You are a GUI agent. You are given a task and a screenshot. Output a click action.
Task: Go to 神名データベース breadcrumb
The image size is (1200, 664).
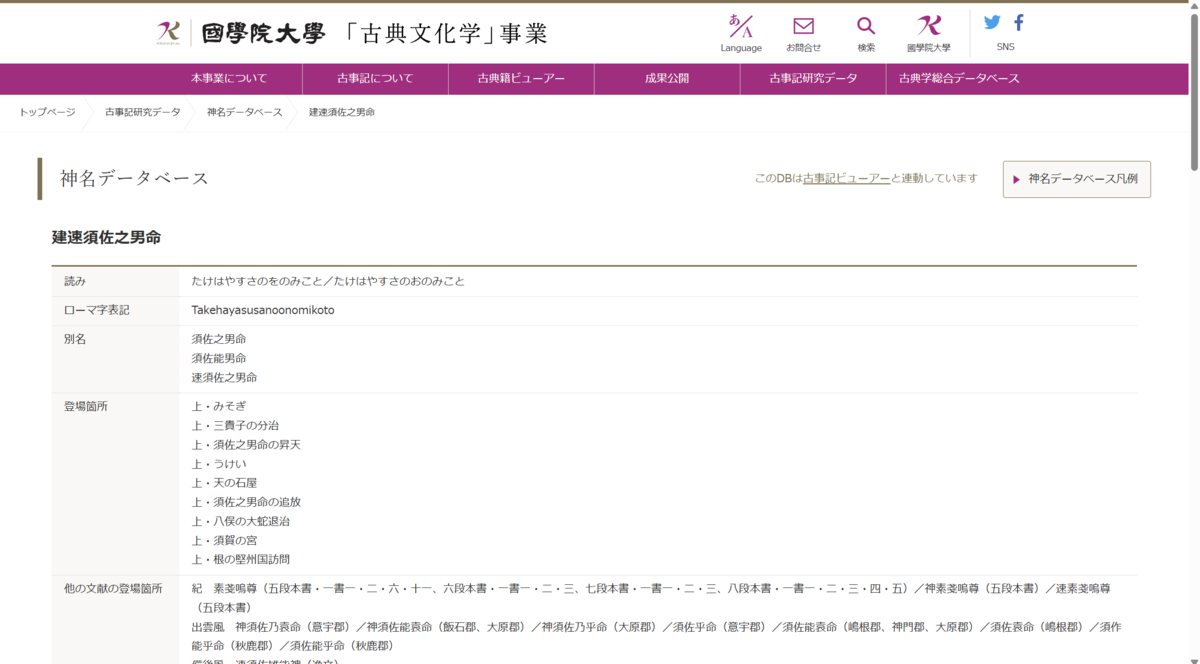(245, 112)
